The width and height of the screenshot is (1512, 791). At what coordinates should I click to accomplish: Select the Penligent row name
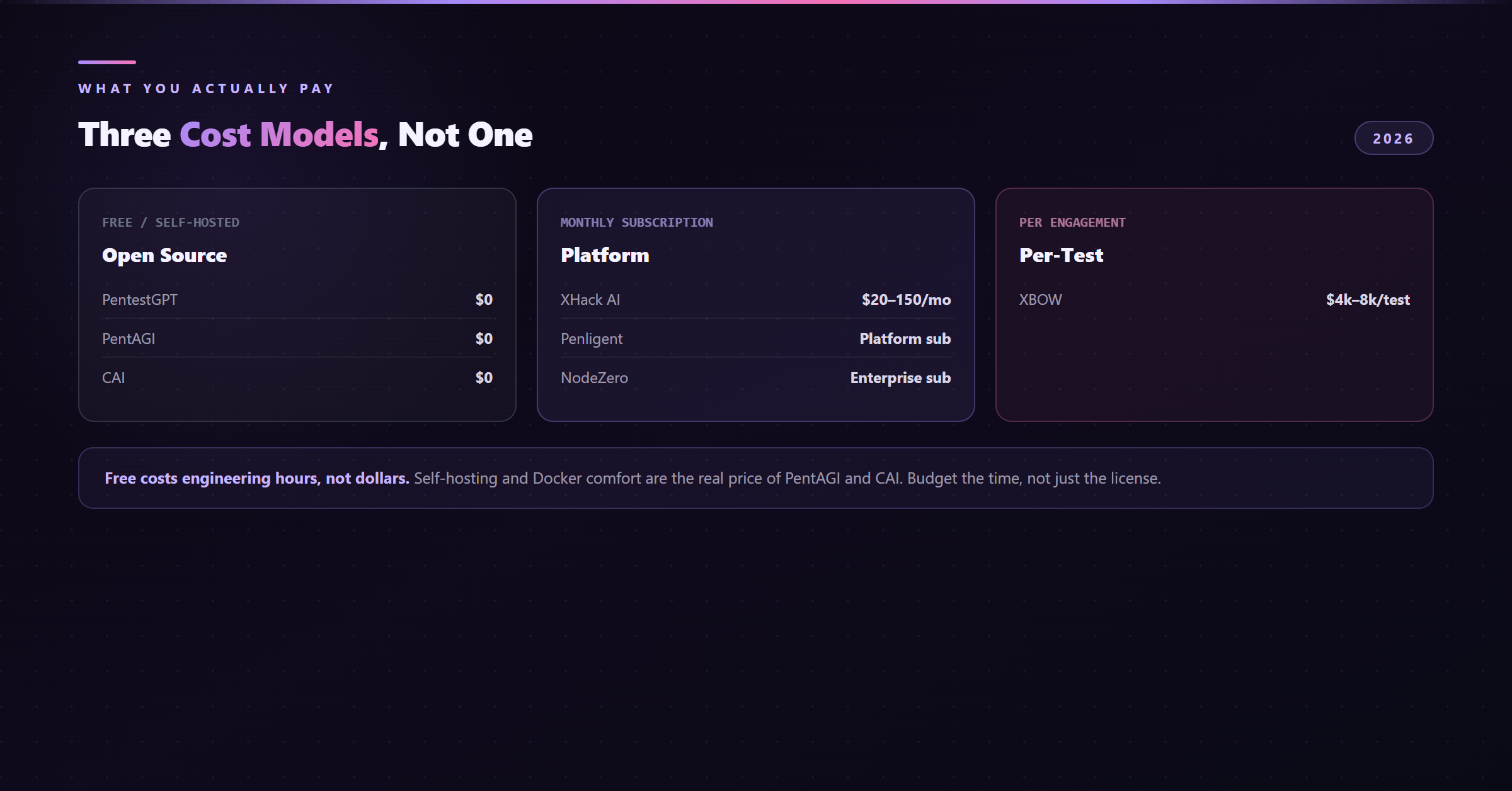[x=592, y=339]
